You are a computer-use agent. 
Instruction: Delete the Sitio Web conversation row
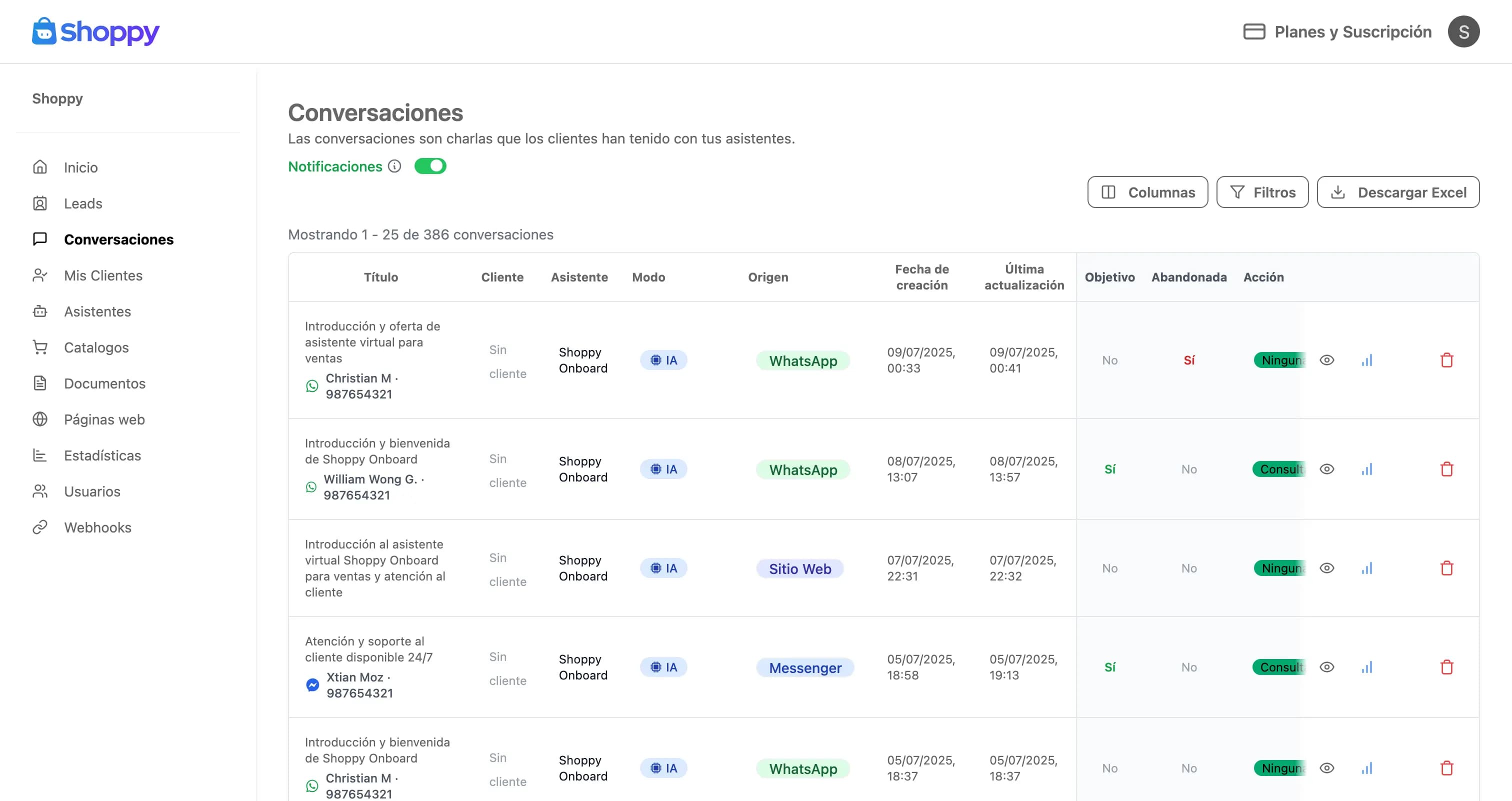pos(1447,568)
